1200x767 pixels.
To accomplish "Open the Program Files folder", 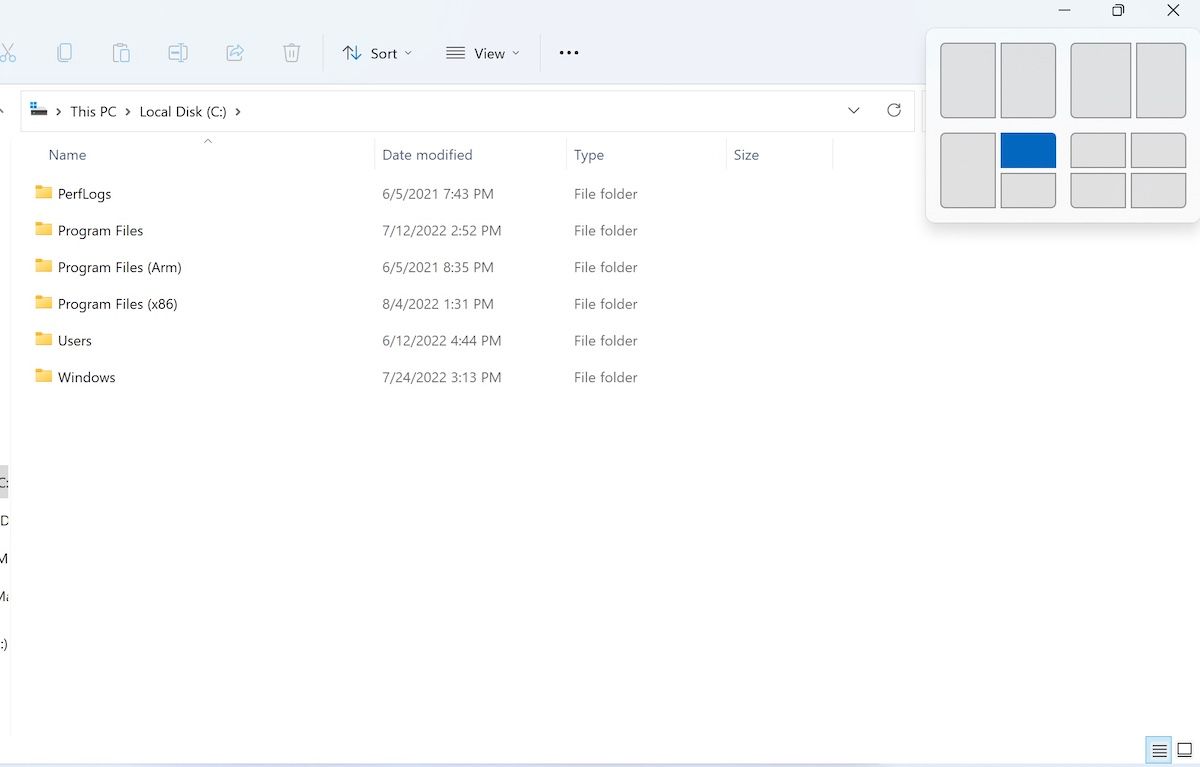I will [100, 230].
